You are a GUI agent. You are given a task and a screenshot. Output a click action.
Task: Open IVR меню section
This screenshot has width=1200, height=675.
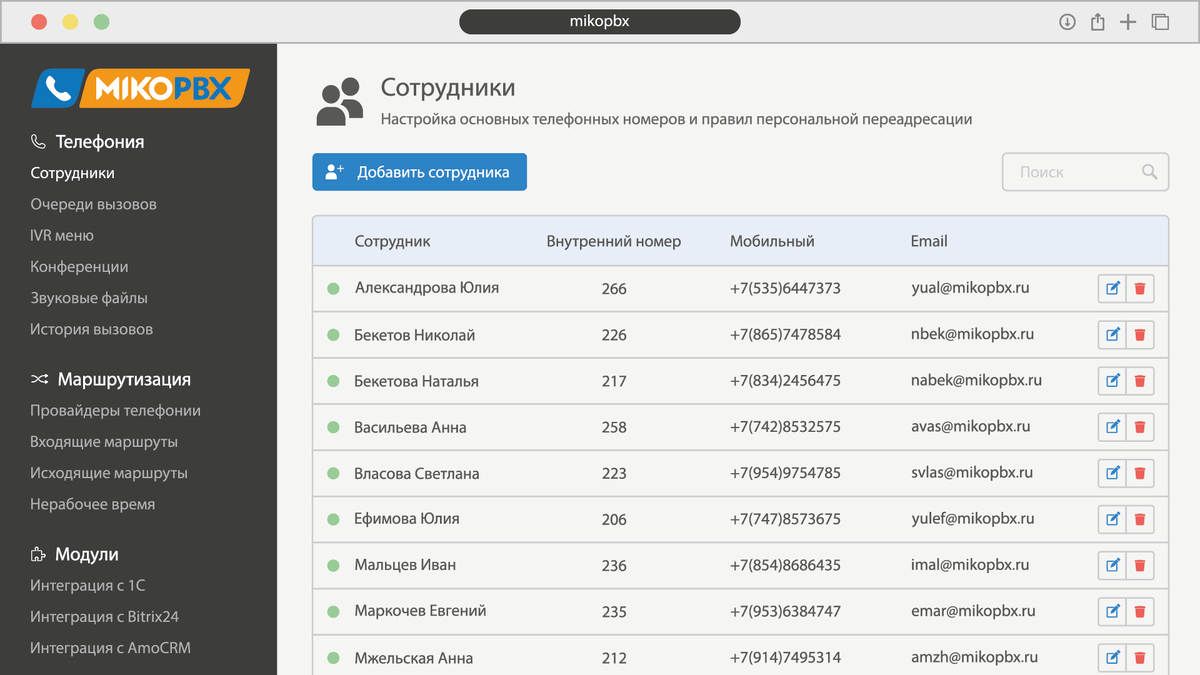point(62,235)
